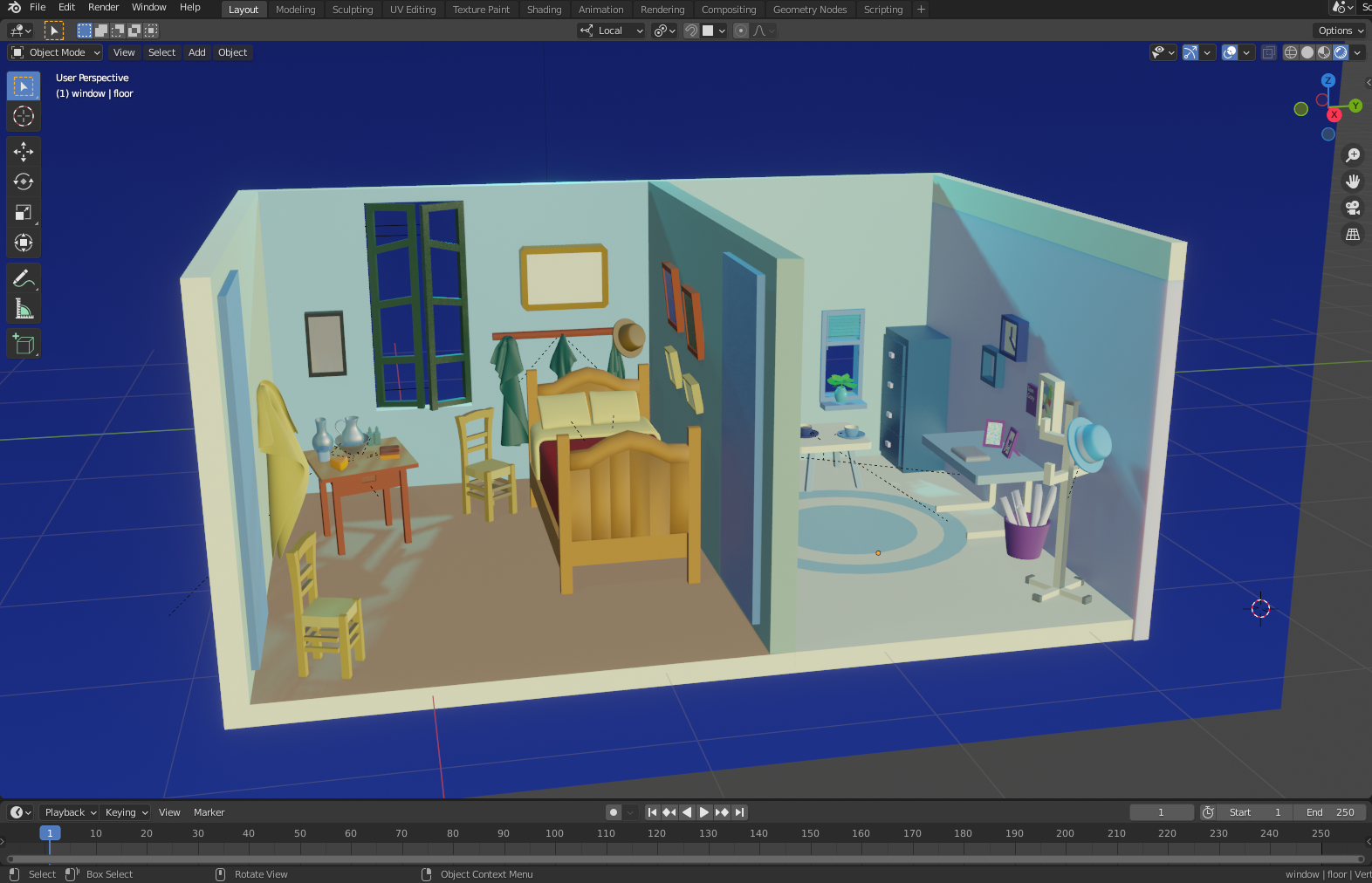Switch to wireframe viewport shading

tap(1291, 52)
